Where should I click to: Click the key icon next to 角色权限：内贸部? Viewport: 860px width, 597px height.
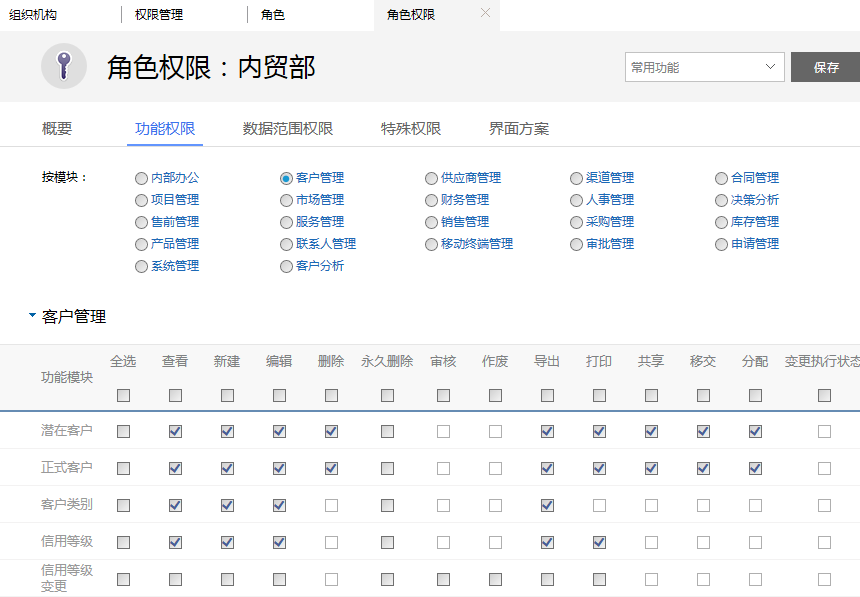point(64,67)
